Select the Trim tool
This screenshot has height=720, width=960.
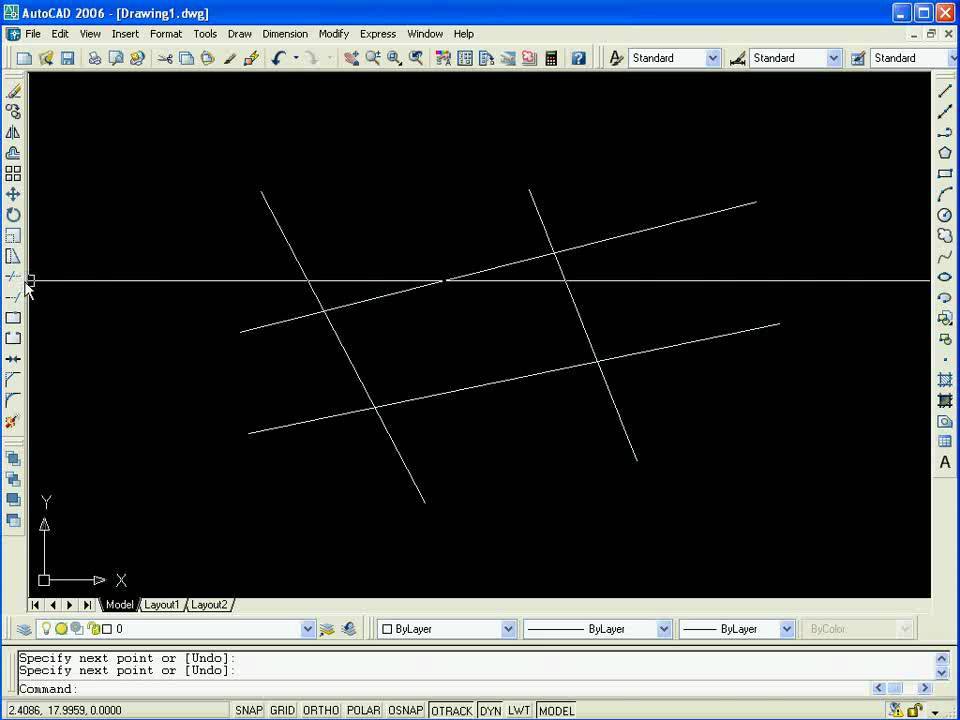click(x=13, y=277)
